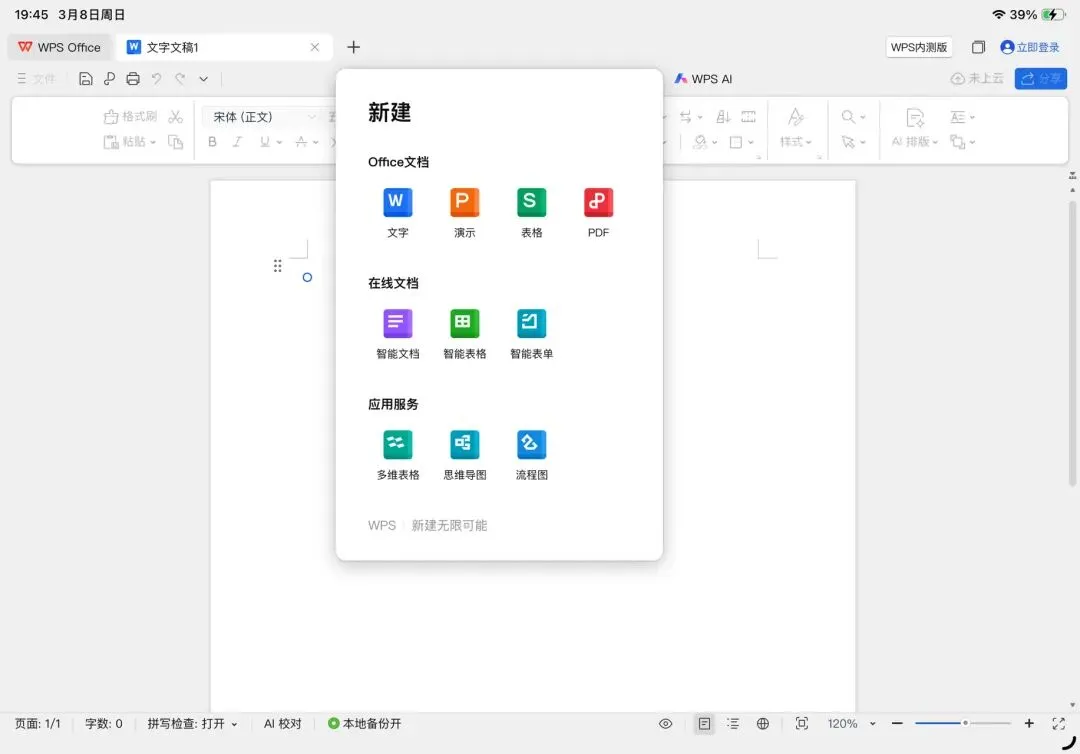The height and width of the screenshot is (754, 1080).
Task: Click the paragraph drag handle dots
Action: click(x=278, y=266)
